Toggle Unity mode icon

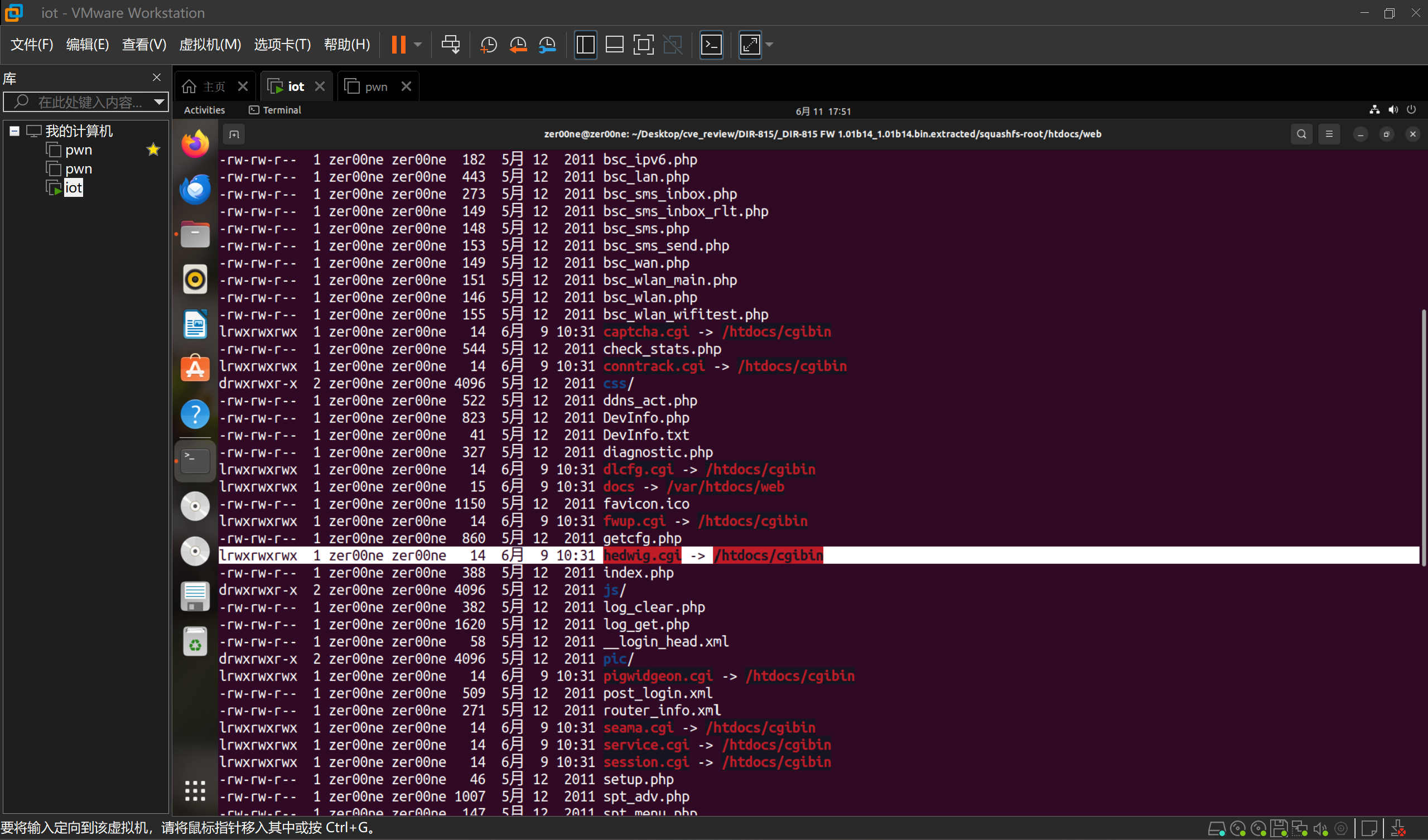pyautogui.click(x=673, y=44)
